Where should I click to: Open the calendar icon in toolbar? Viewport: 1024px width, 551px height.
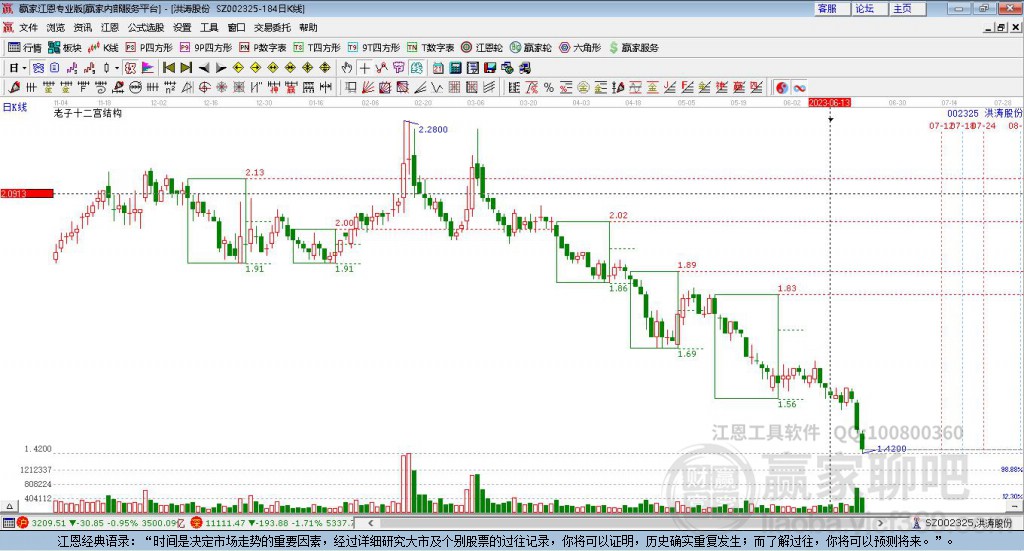[438, 68]
